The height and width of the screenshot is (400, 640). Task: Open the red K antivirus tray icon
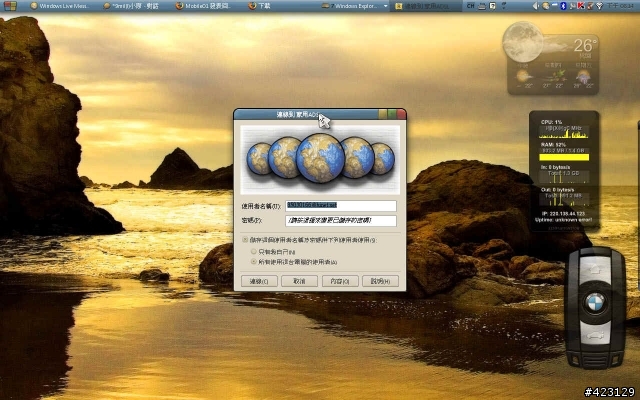[x=581, y=6]
